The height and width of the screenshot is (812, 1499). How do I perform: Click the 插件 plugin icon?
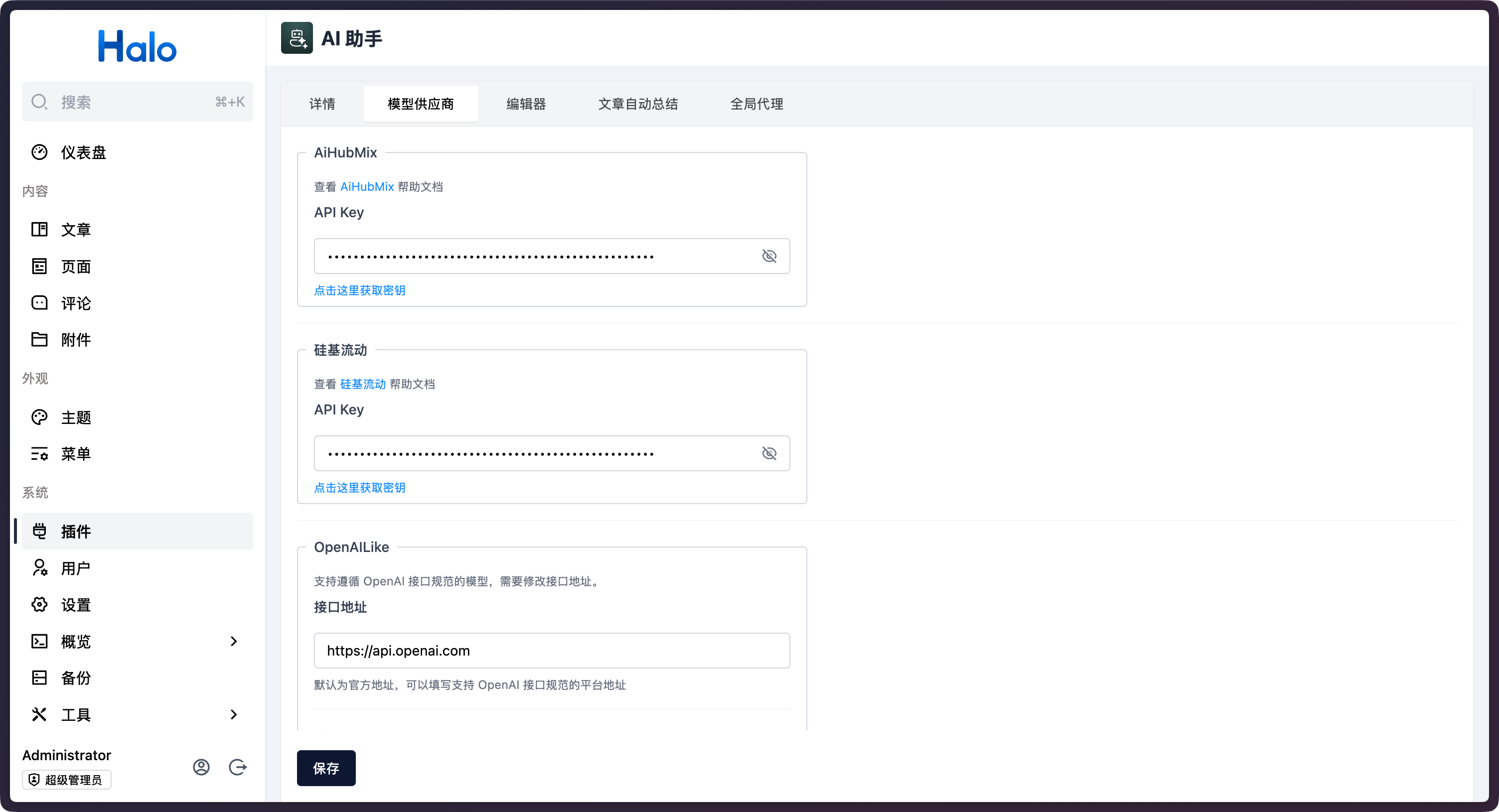point(39,531)
